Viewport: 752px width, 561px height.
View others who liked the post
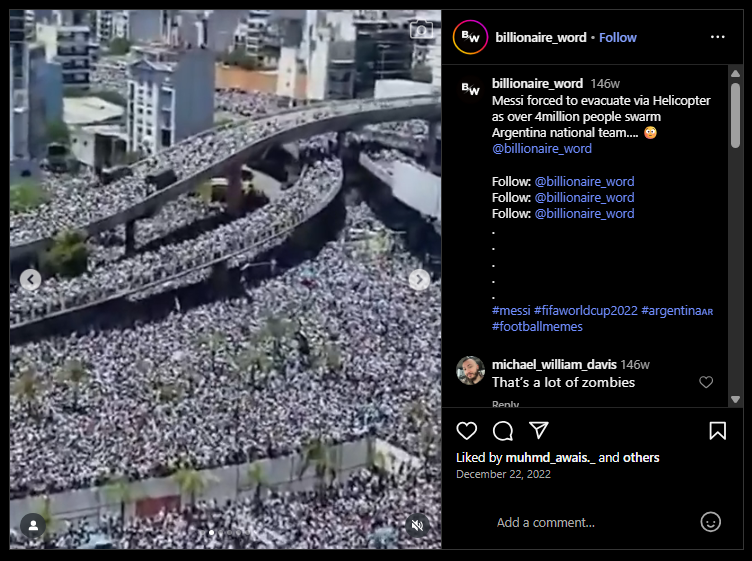click(641, 457)
